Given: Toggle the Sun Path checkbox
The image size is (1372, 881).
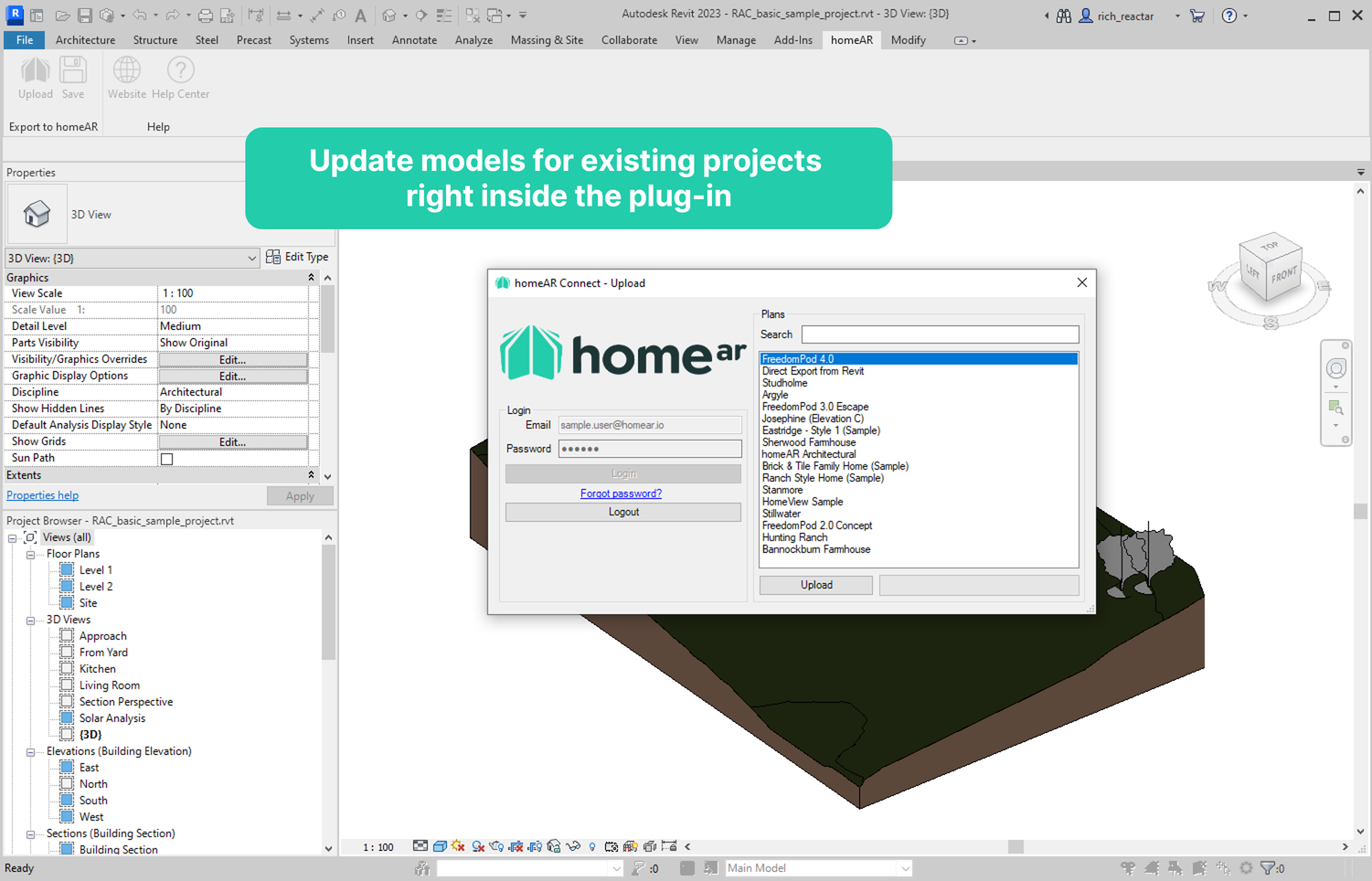Looking at the screenshot, I should [167, 459].
